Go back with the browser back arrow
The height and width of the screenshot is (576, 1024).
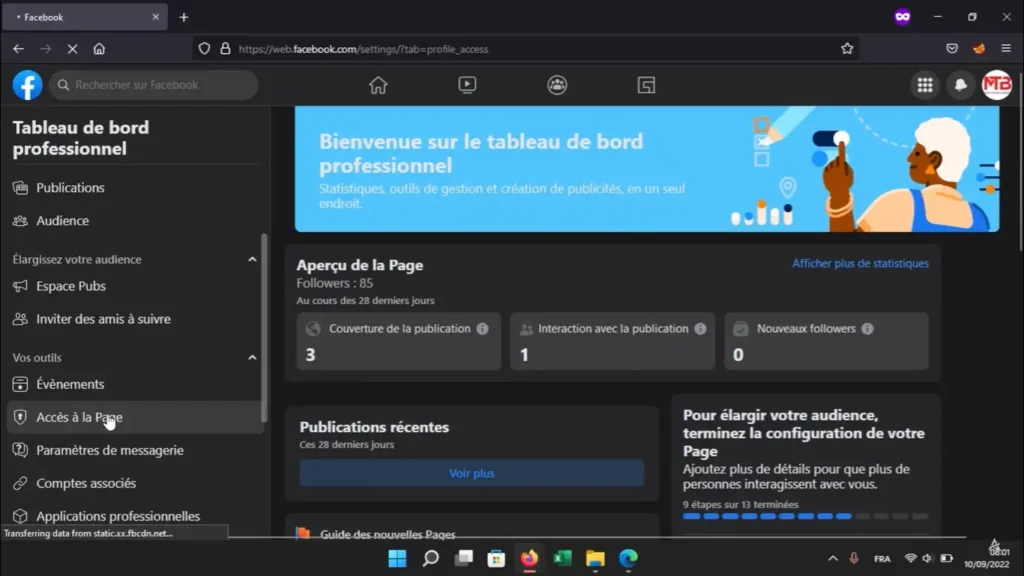[18, 49]
